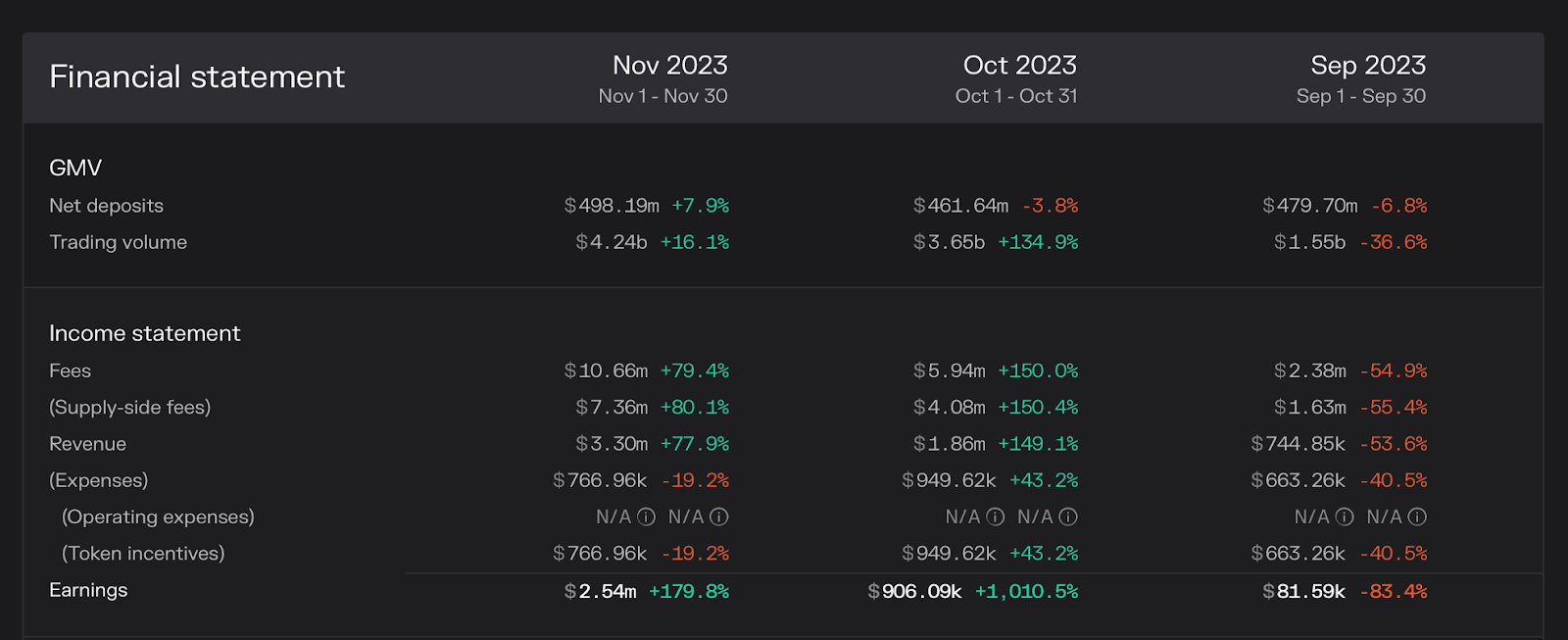Click the (Token incentives) row label
This screenshot has width=1568, height=640.
coord(143,554)
